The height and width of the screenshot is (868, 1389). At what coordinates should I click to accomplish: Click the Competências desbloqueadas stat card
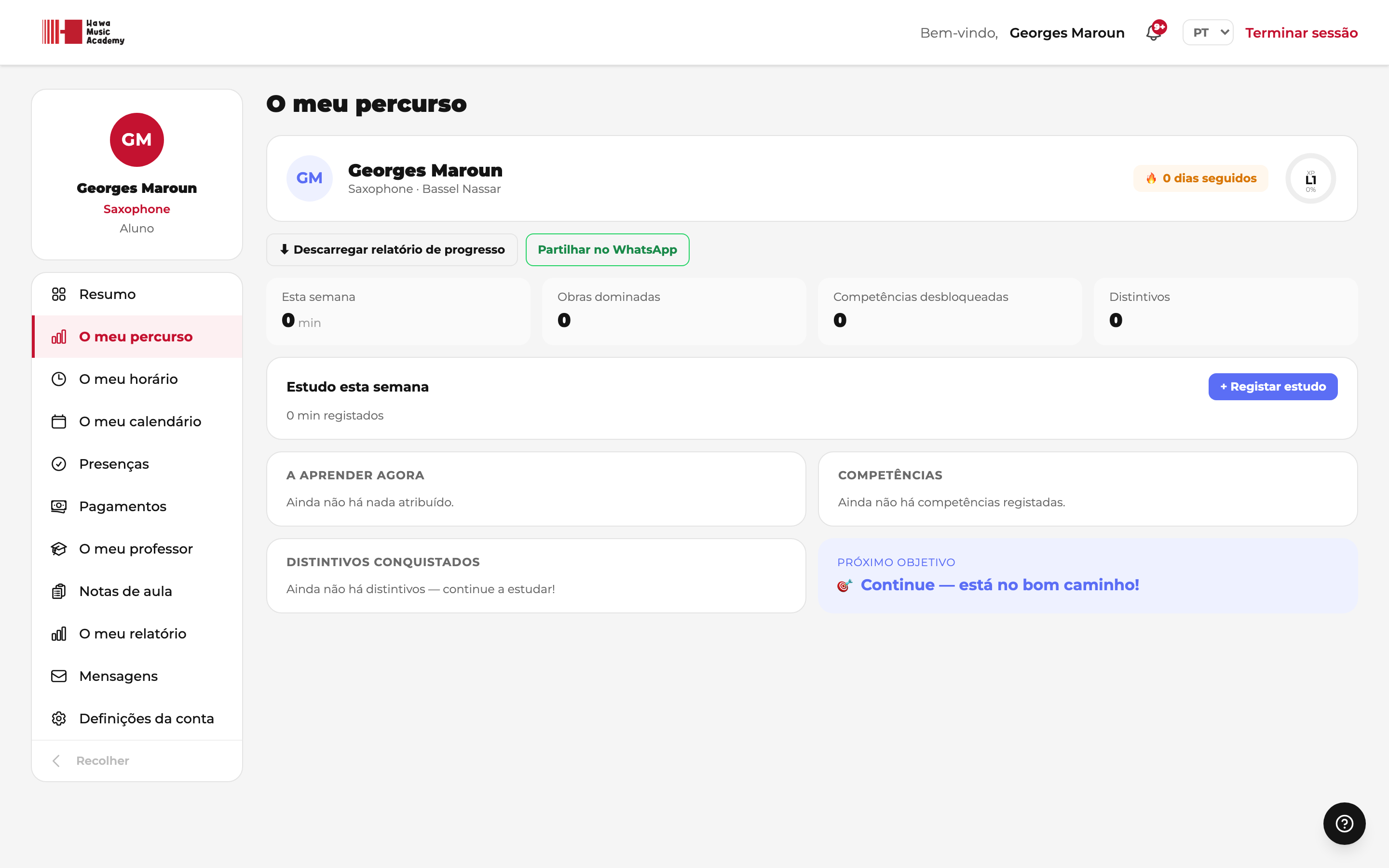950,312
